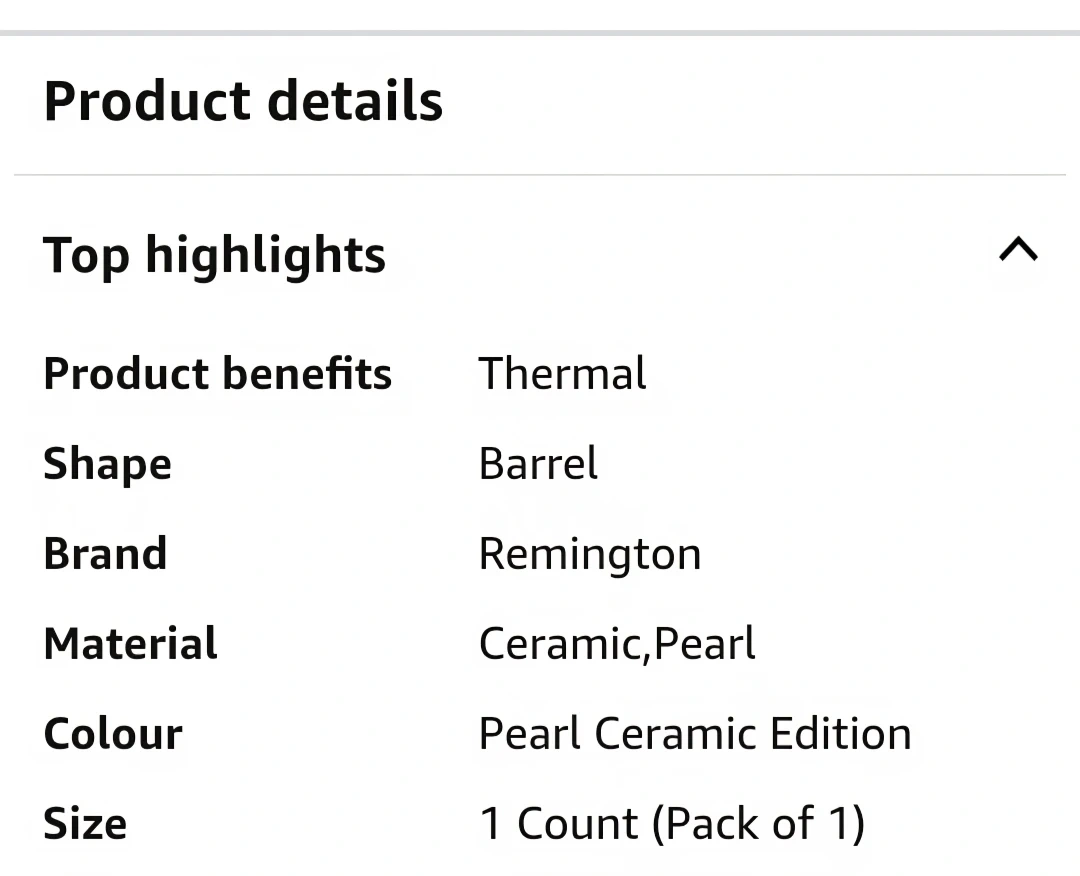This screenshot has width=1080, height=876.
Task: Select the Thermal benefit value
Action: pos(562,374)
